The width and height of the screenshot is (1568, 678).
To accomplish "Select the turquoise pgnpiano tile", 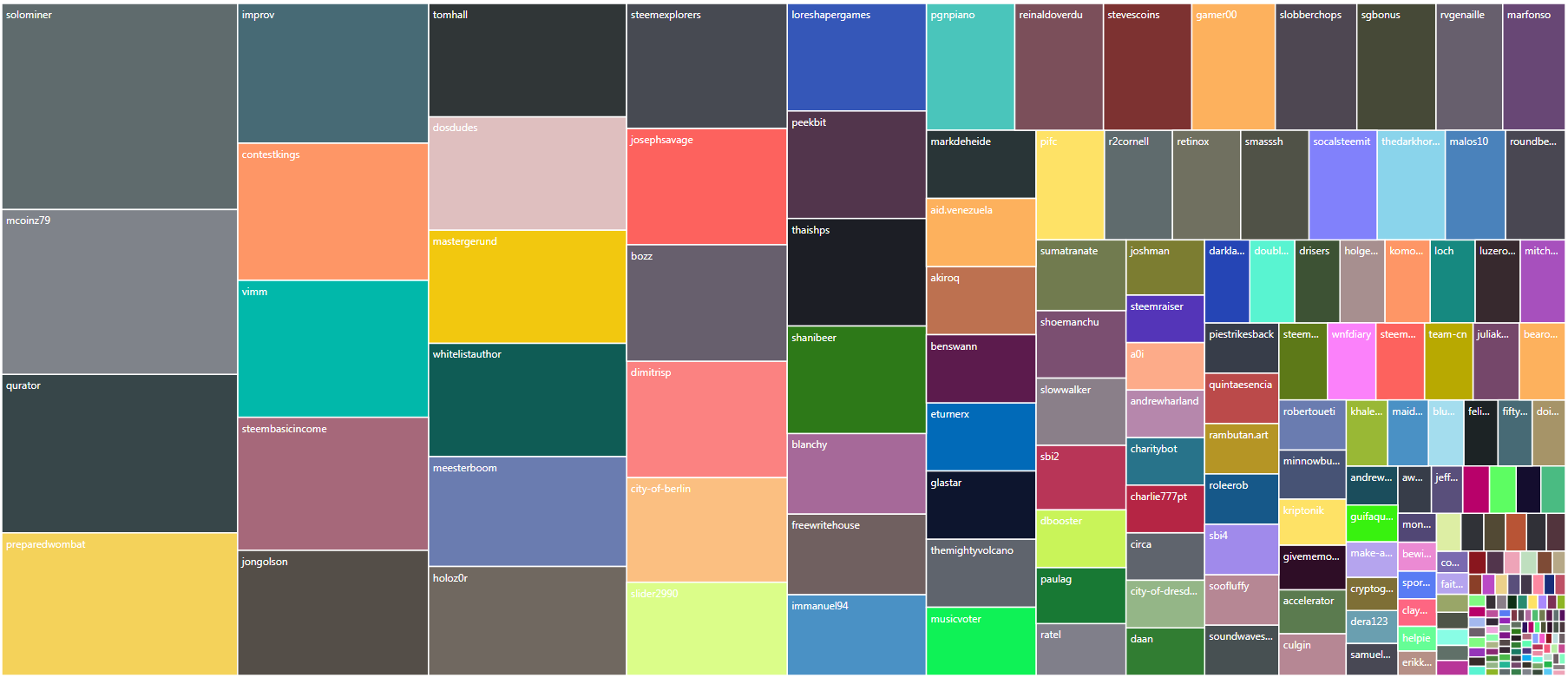I will 970,67.
